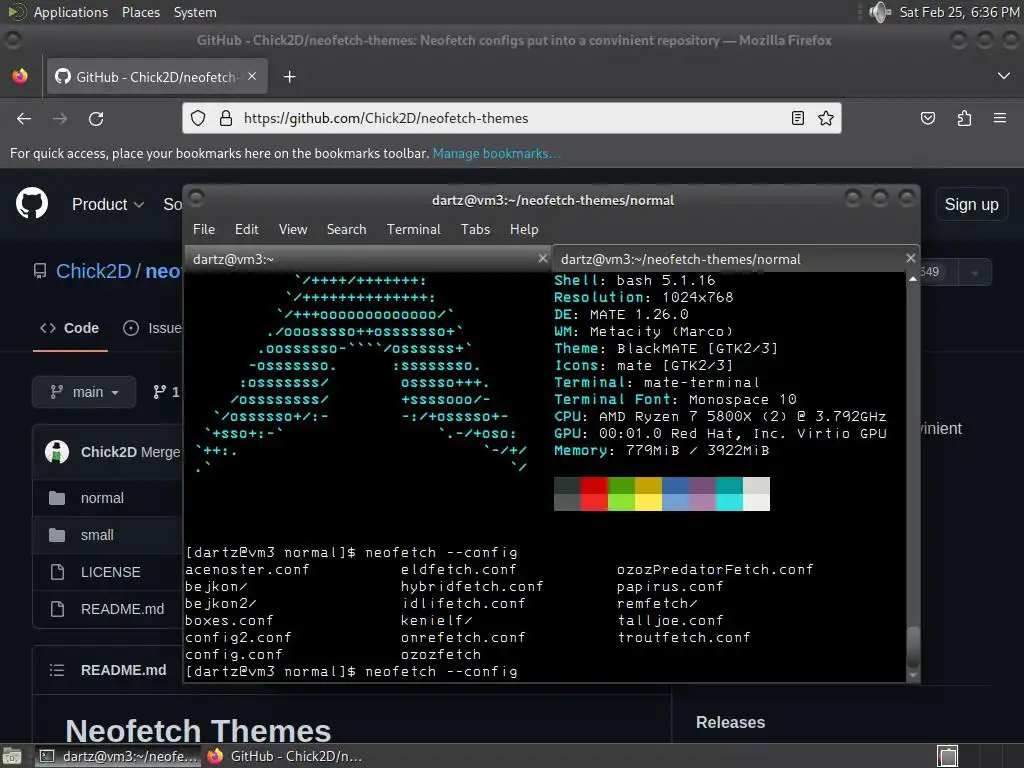Click Chick2D avatar in commit row
This screenshot has height=768, width=1024.
[x=57, y=452]
